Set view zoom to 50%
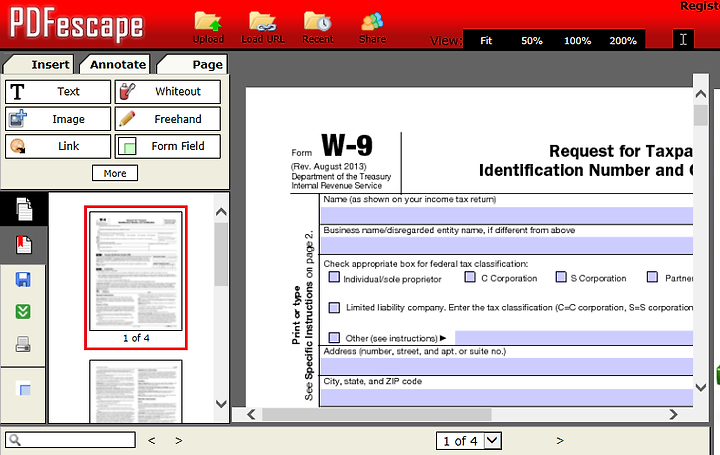This screenshot has width=720, height=455. [x=531, y=40]
